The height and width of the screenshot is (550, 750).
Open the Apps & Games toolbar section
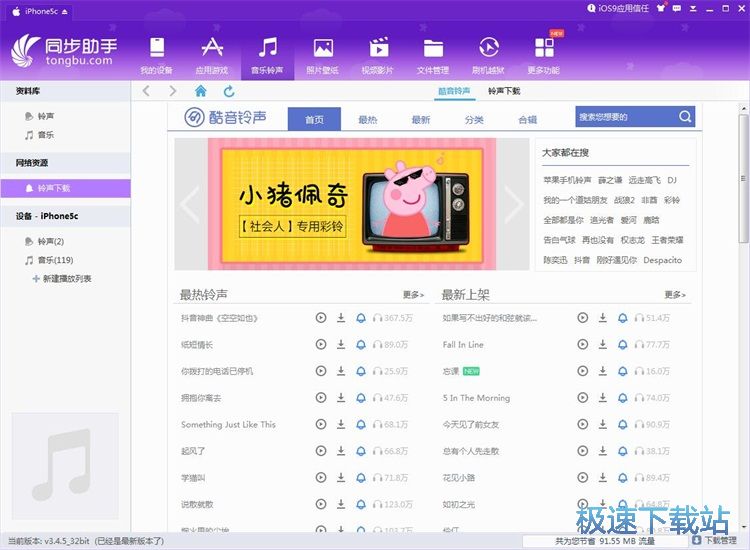pyautogui.click(x=212, y=55)
